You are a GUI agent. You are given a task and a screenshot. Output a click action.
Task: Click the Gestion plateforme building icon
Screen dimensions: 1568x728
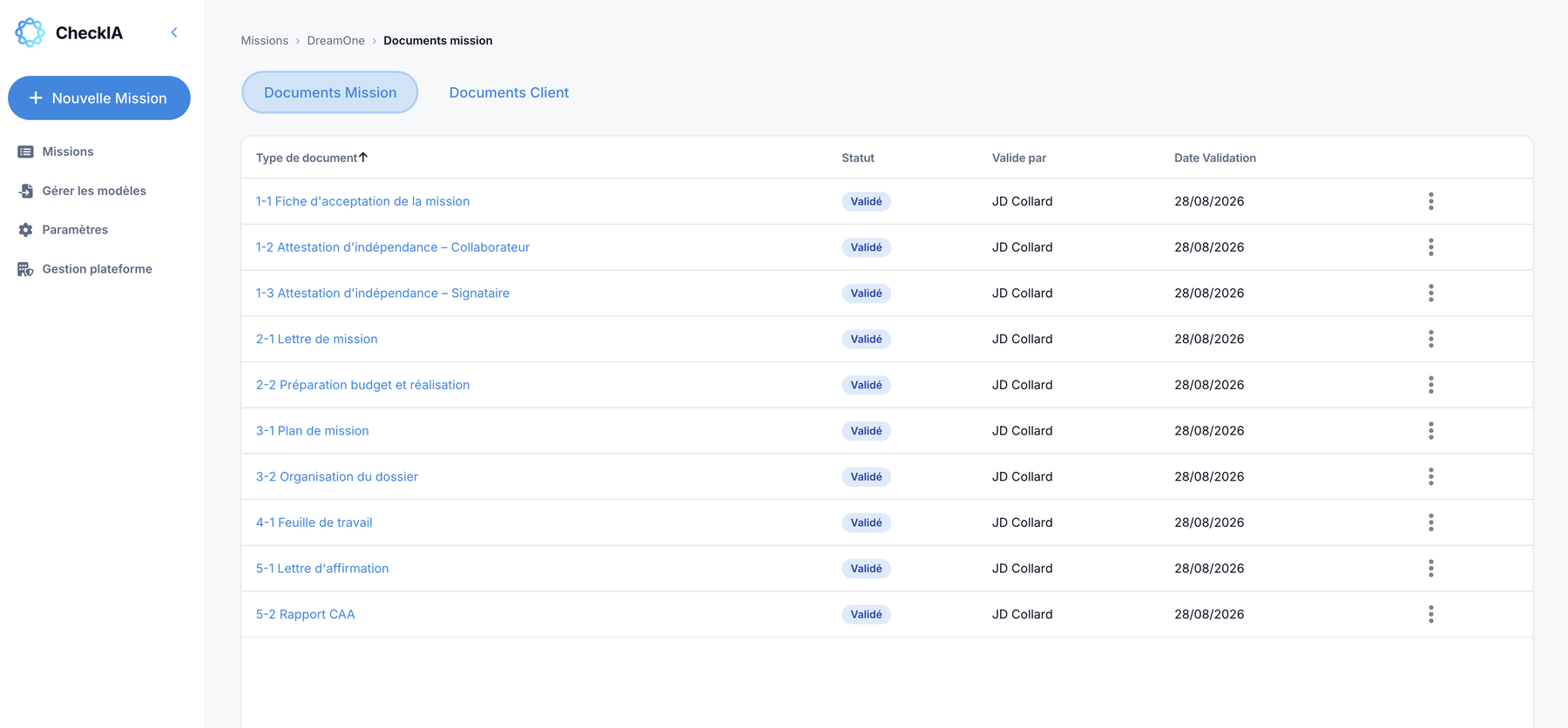(x=25, y=269)
